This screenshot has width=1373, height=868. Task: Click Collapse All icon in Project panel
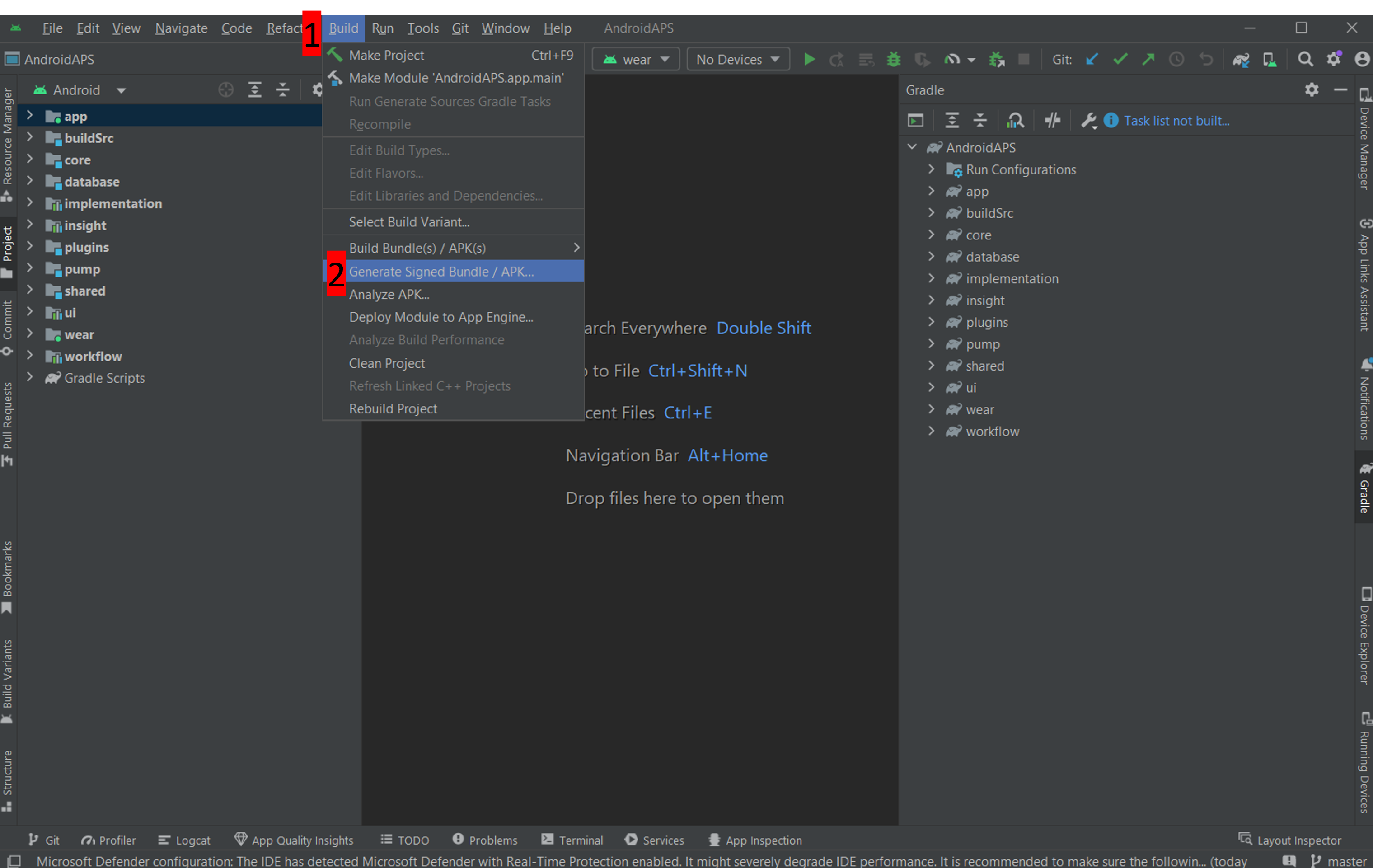283,90
